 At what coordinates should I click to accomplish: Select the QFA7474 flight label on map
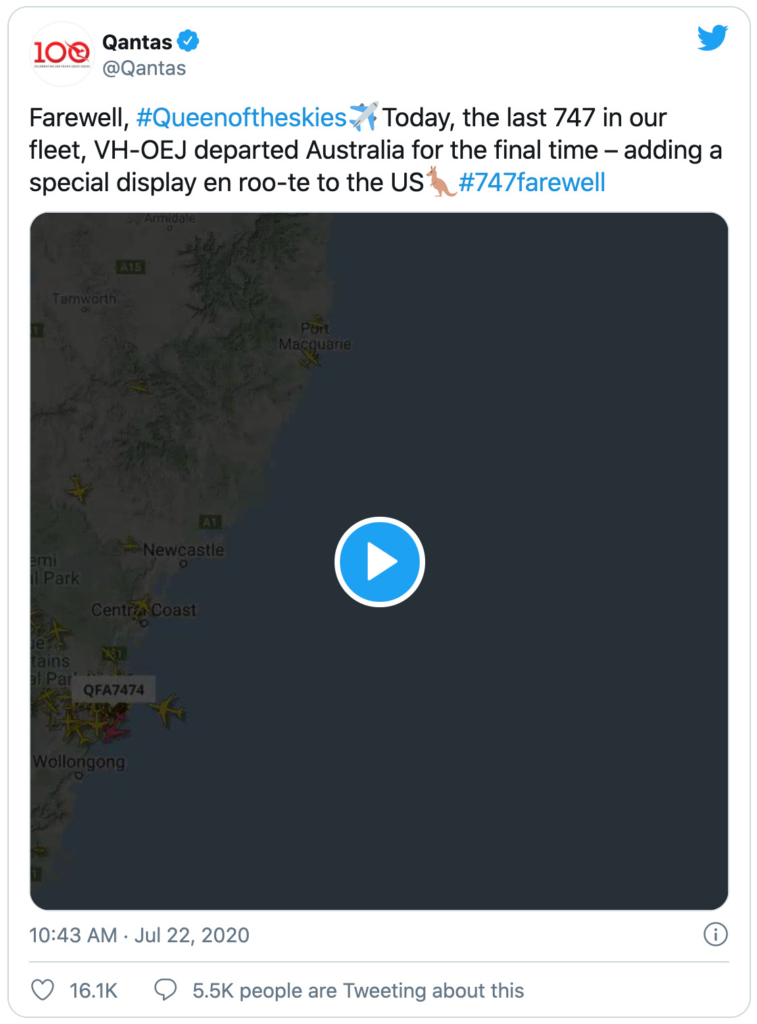point(114,690)
